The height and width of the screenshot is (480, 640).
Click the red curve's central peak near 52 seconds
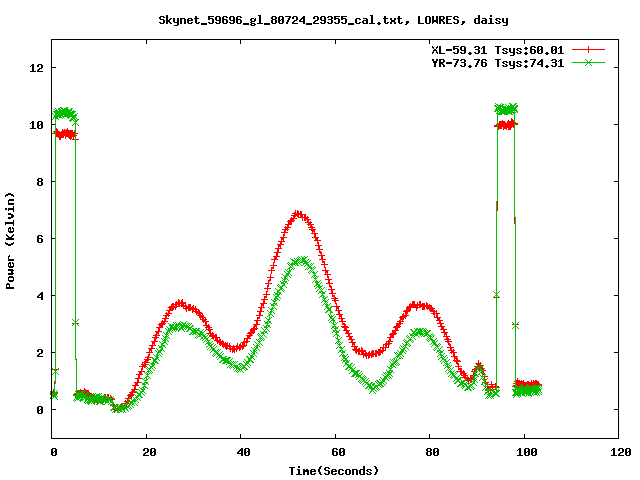click(298, 214)
